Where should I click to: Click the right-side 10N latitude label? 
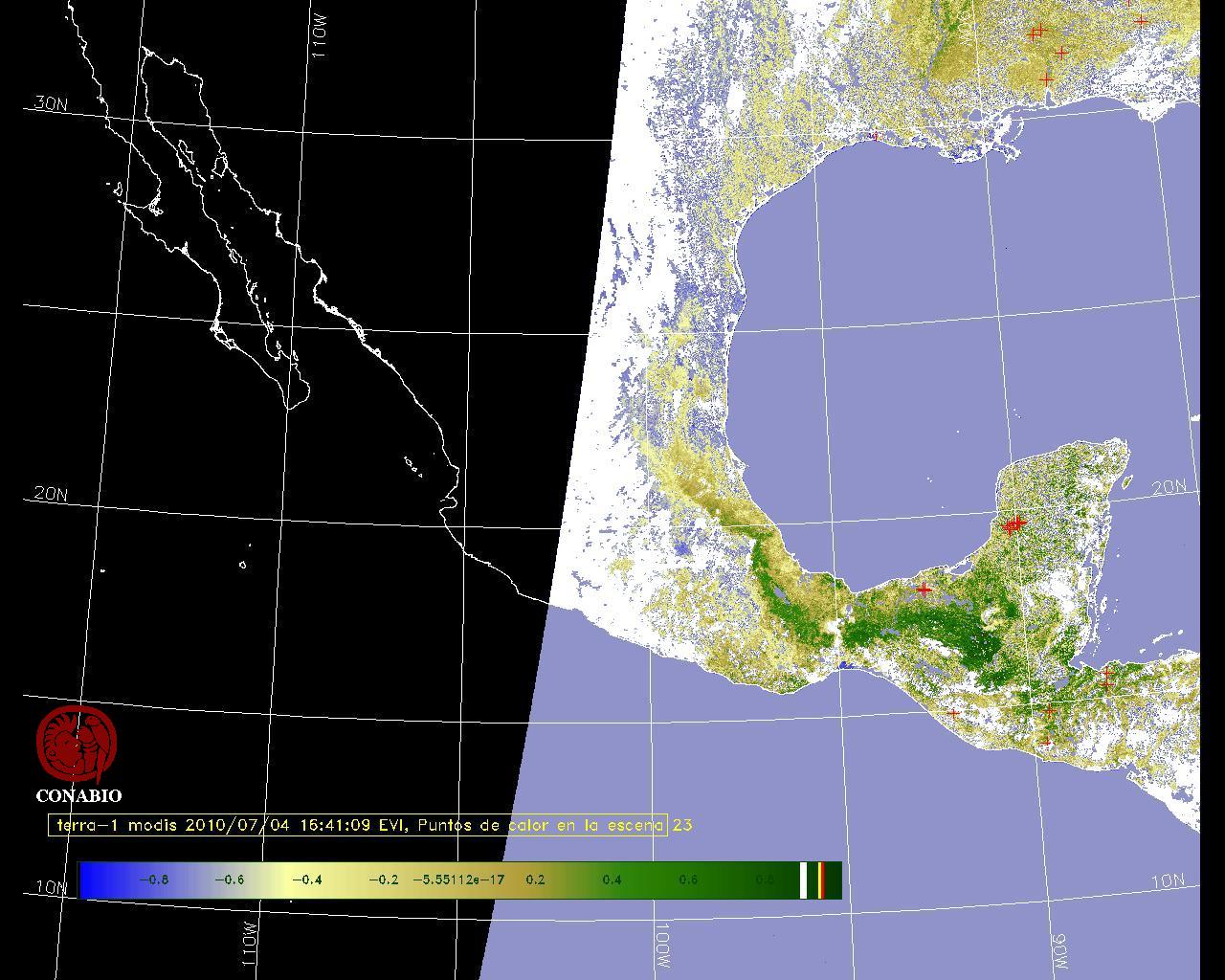(1167, 881)
